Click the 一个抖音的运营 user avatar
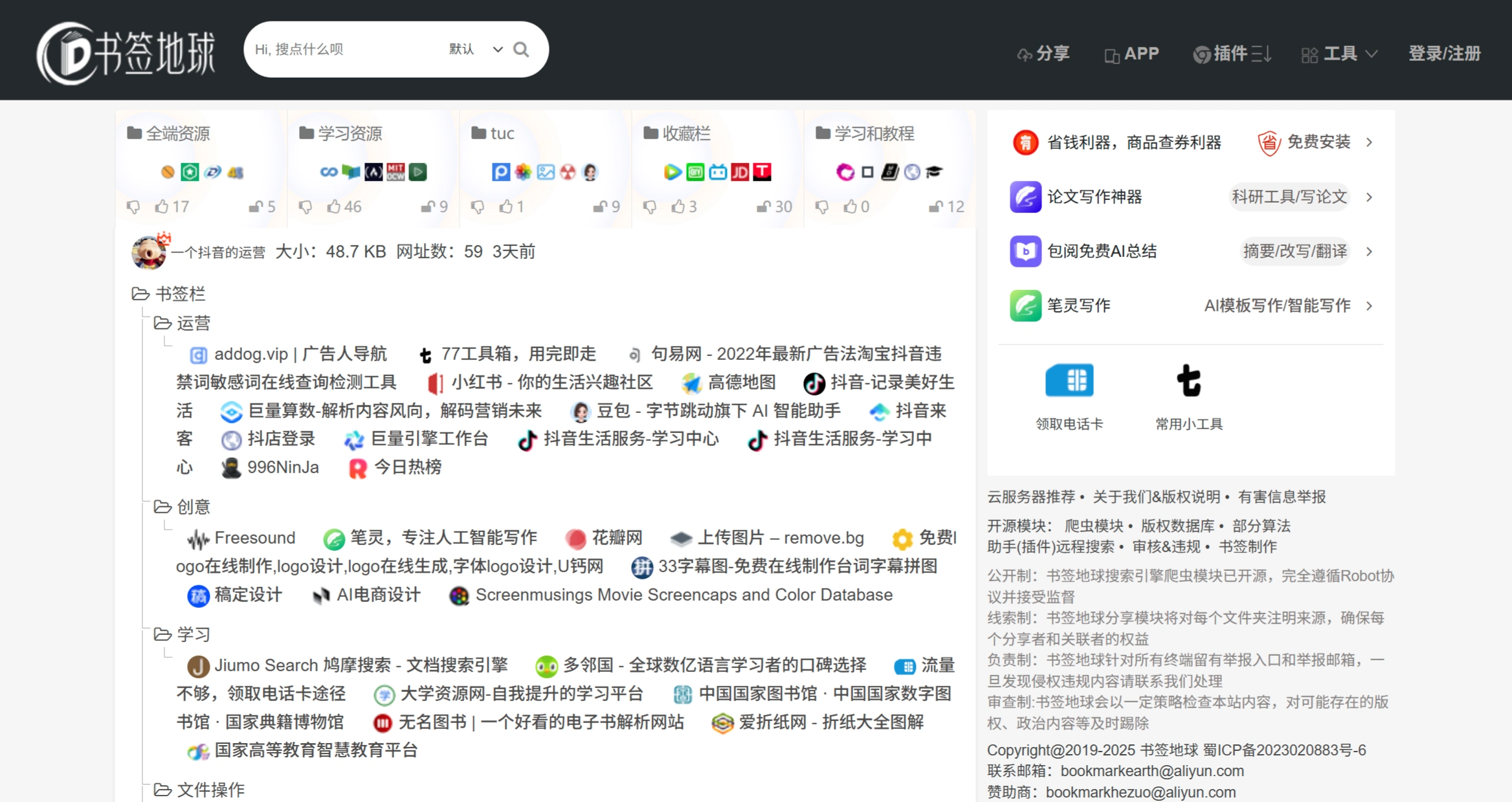 point(149,251)
